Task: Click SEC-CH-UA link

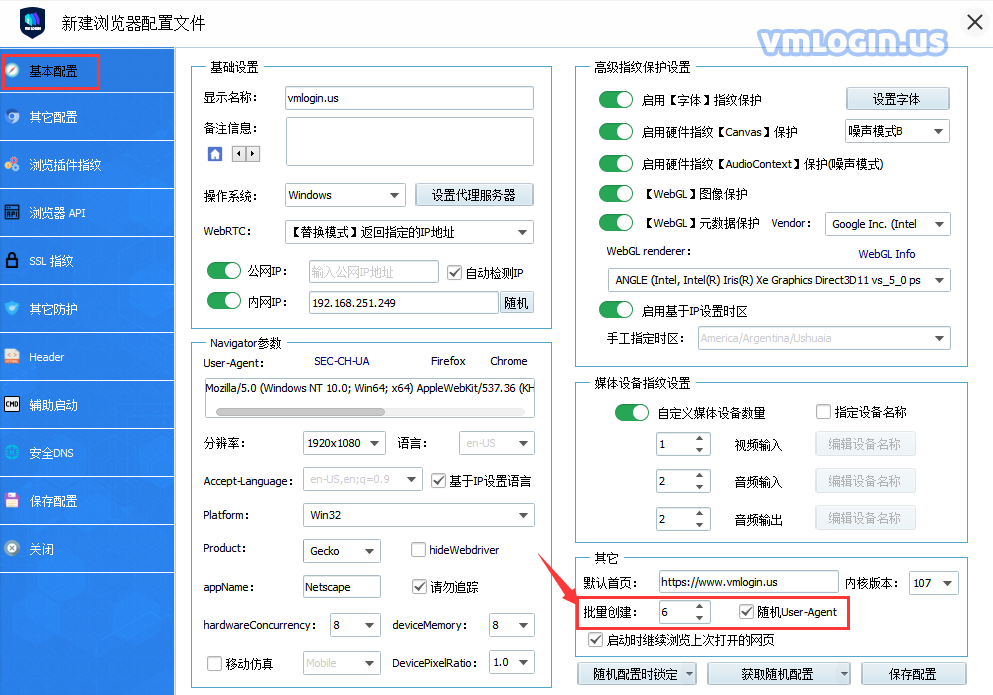Action: pos(342,361)
